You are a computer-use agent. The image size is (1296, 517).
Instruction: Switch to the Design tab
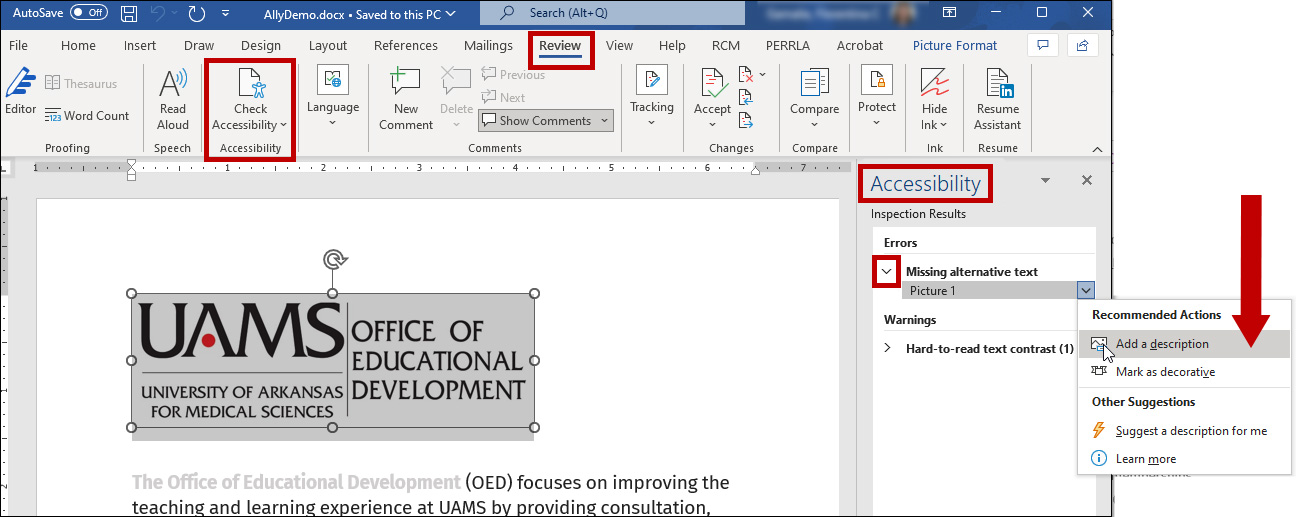[x=261, y=46]
